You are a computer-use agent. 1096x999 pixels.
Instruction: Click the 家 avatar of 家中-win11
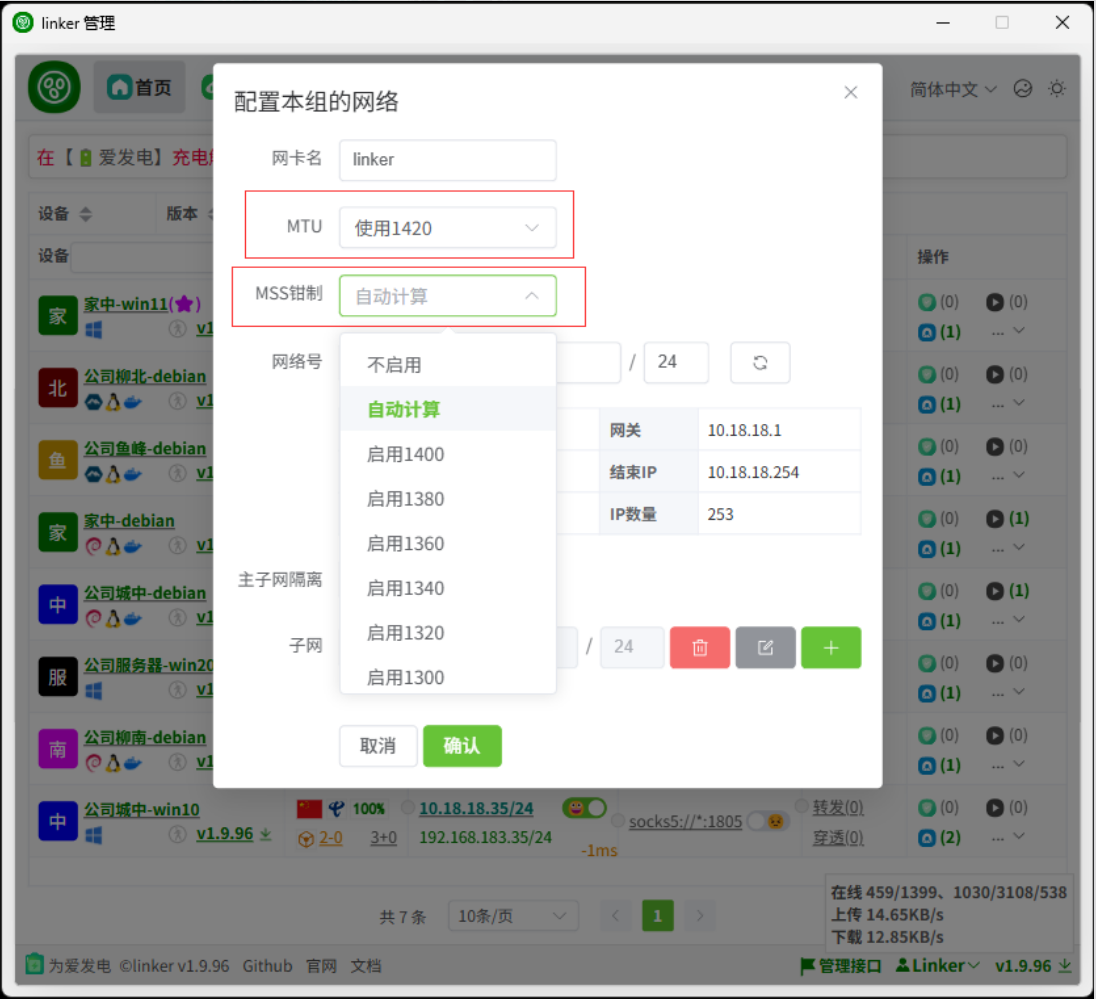[57, 316]
